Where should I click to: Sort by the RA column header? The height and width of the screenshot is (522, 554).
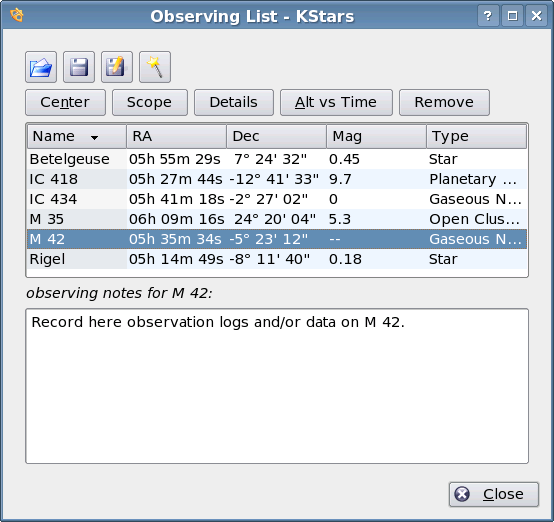tap(177, 136)
